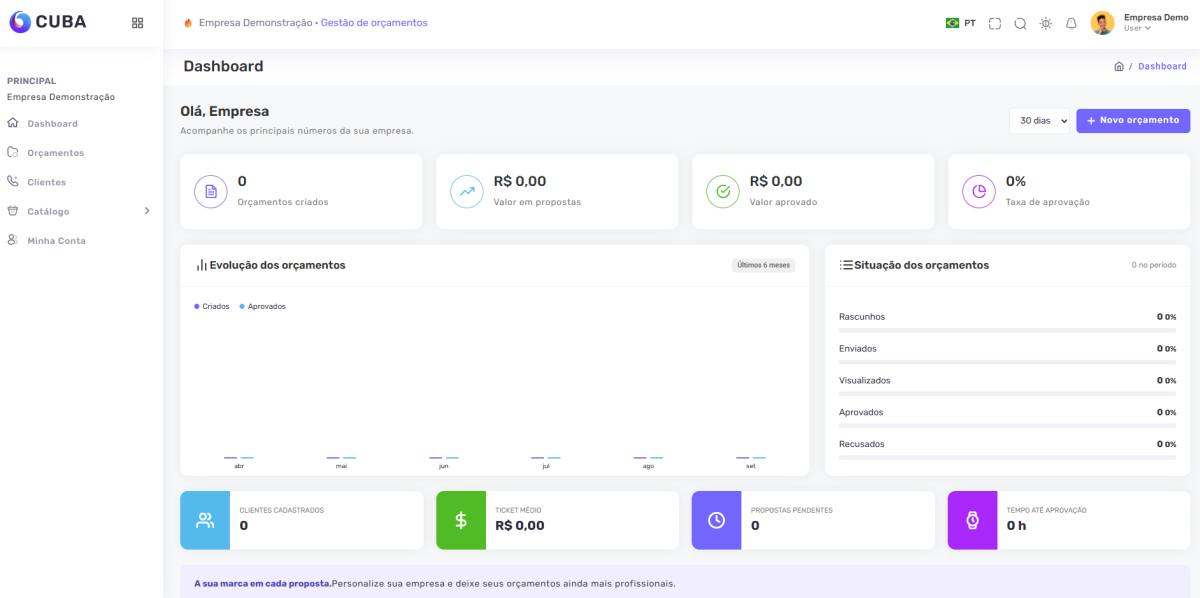Open the search magnifier icon
Screen dimensions: 1200x598
coord(1020,23)
